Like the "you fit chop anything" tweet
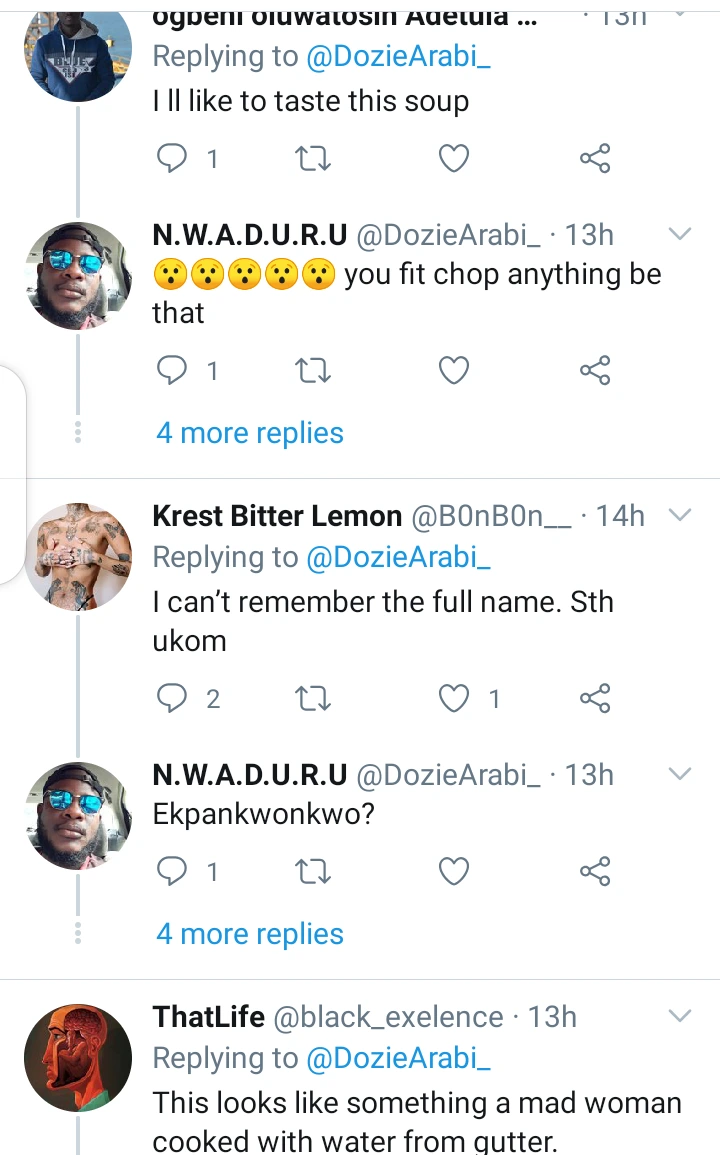The width and height of the screenshot is (720, 1155). coord(455,372)
